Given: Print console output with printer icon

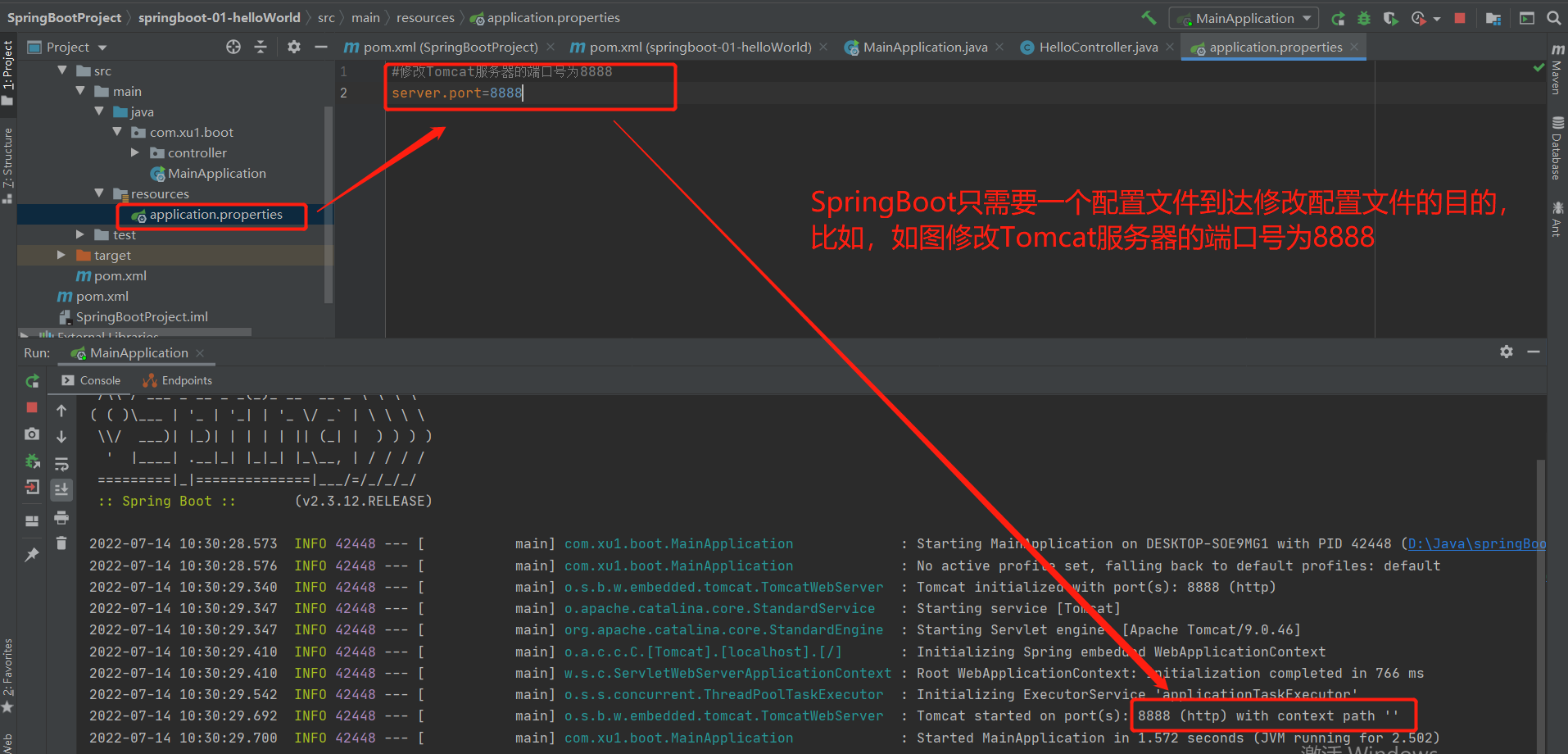Looking at the screenshot, I should pyautogui.click(x=61, y=517).
